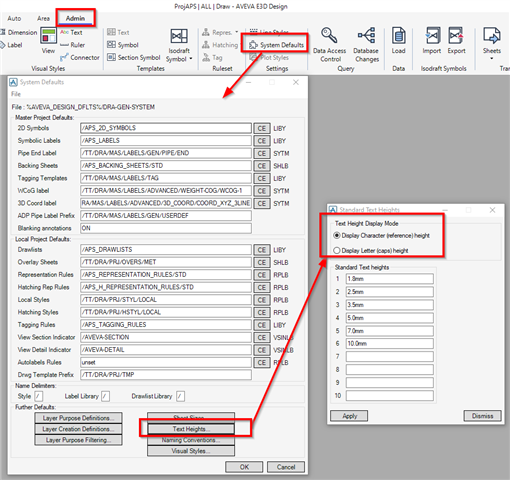Click CE button for Pipe End Label
The width and height of the screenshot is (510, 480).
pyautogui.click(x=262, y=153)
